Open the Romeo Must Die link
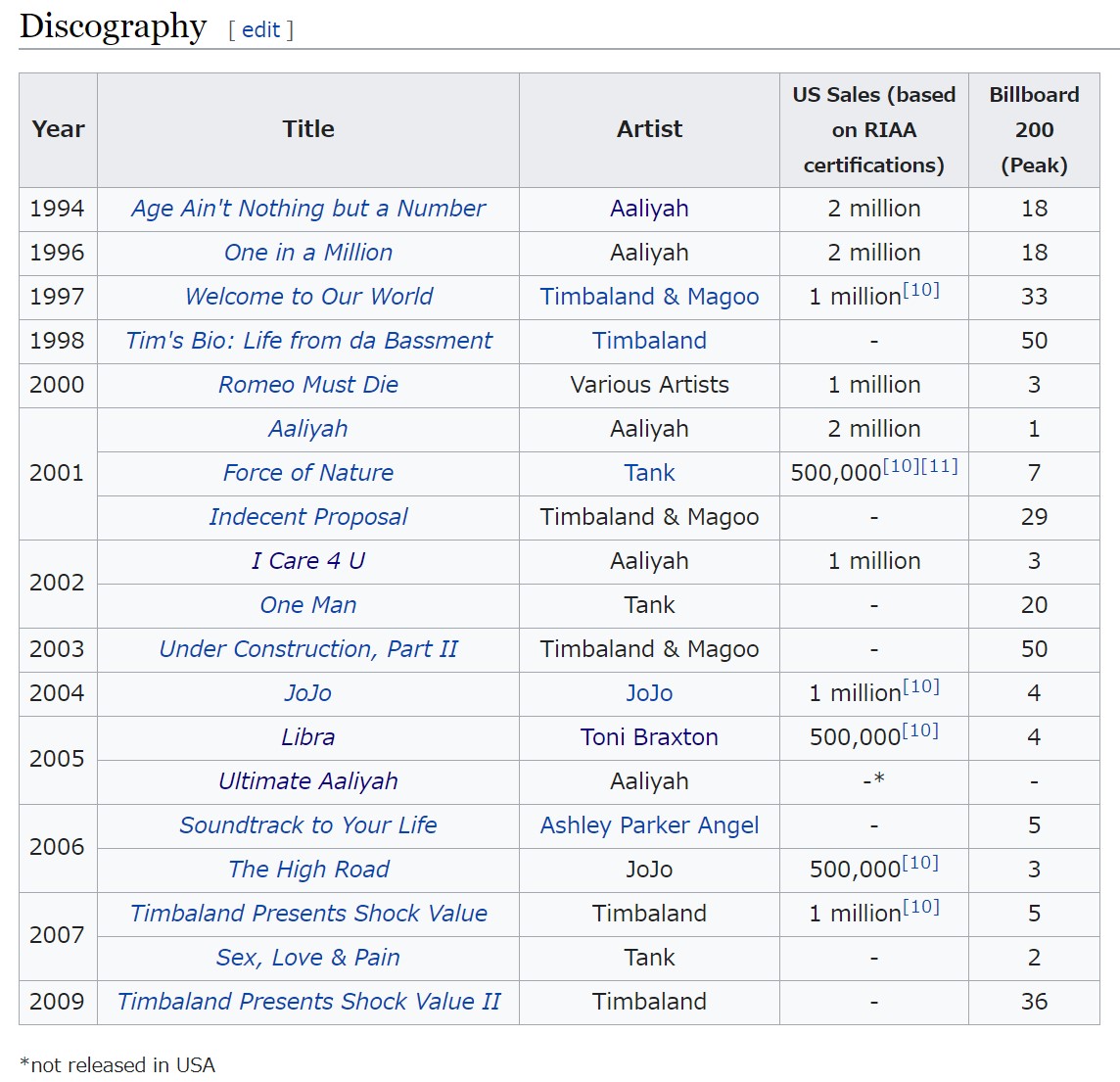 pyautogui.click(x=307, y=385)
